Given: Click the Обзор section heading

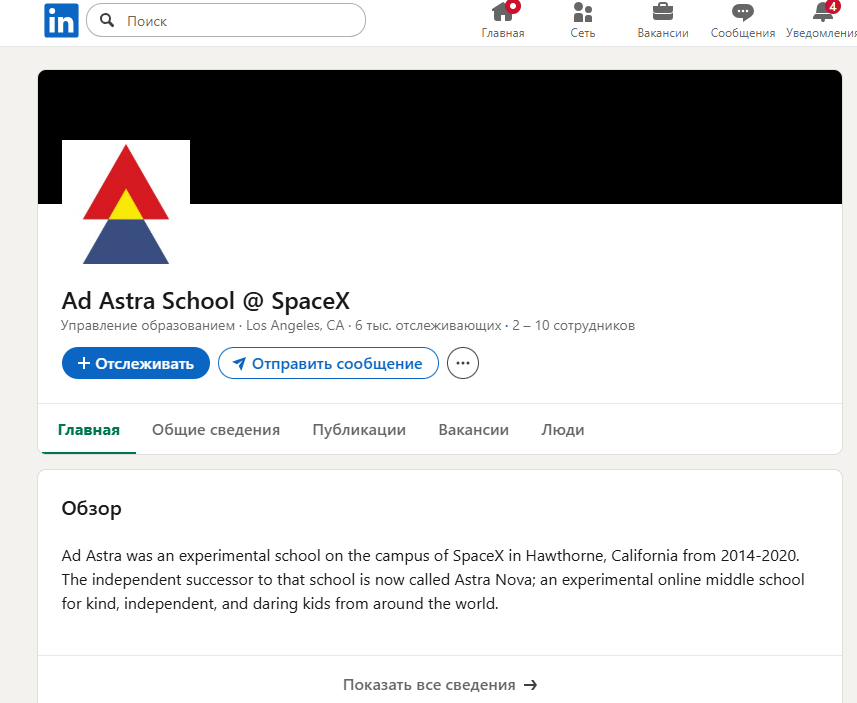Looking at the screenshot, I should (91, 508).
